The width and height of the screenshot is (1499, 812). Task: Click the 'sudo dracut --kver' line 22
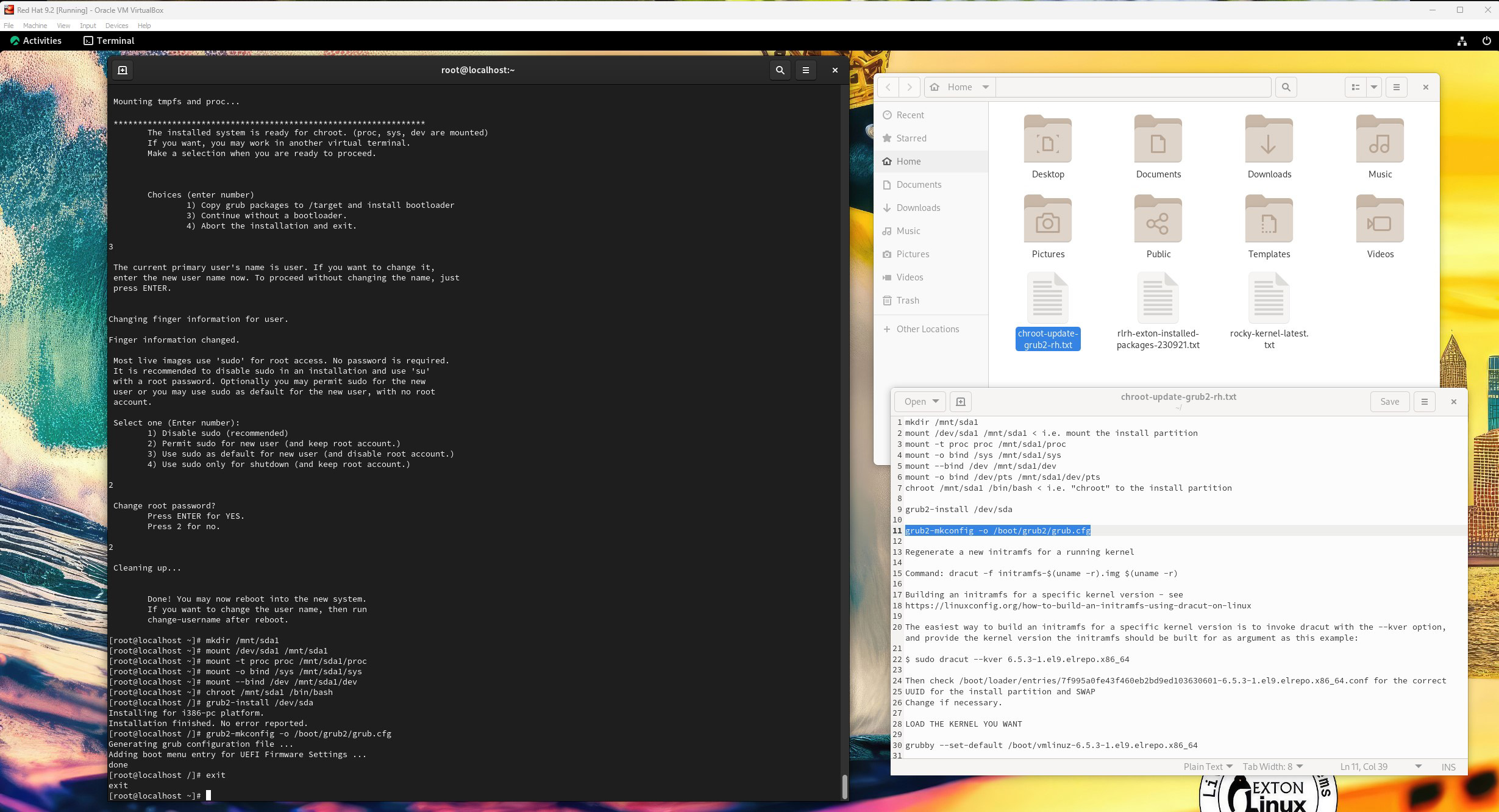(x=1017, y=660)
